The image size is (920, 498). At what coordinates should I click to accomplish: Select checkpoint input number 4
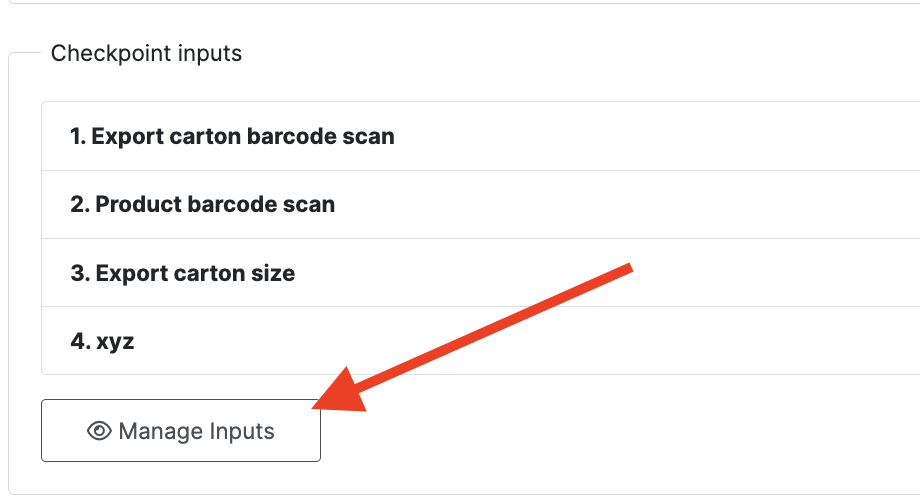pos(102,341)
